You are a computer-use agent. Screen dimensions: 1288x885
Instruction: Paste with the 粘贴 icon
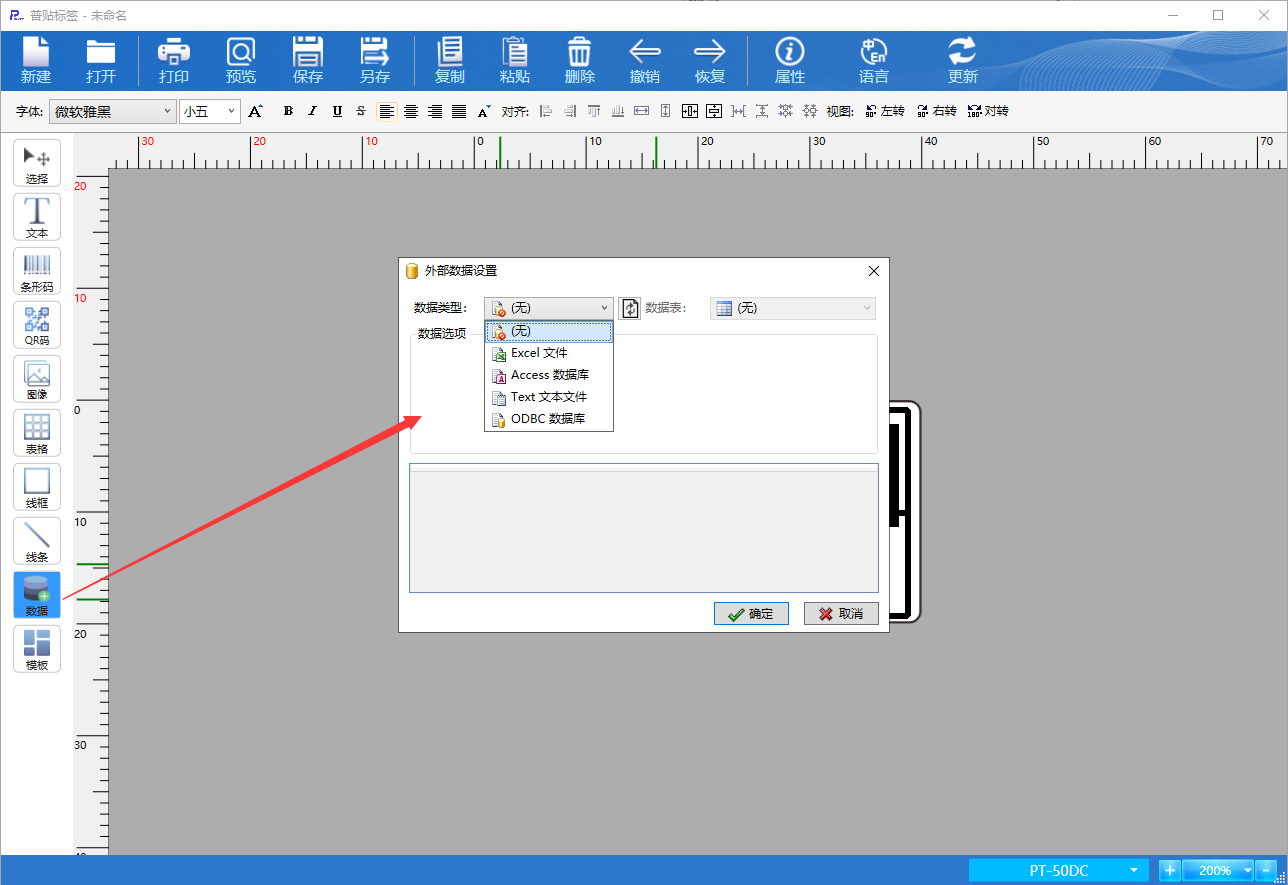coord(515,60)
